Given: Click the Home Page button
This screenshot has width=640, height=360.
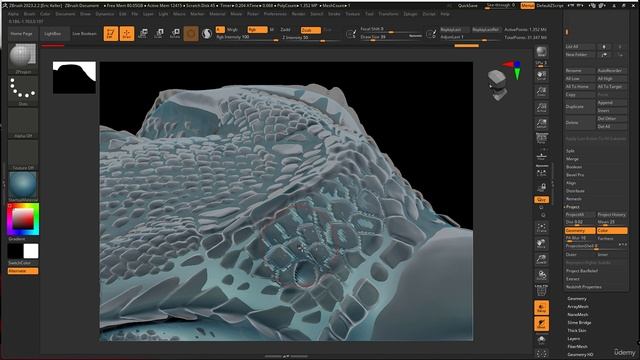Looking at the screenshot, I should 22,34.
